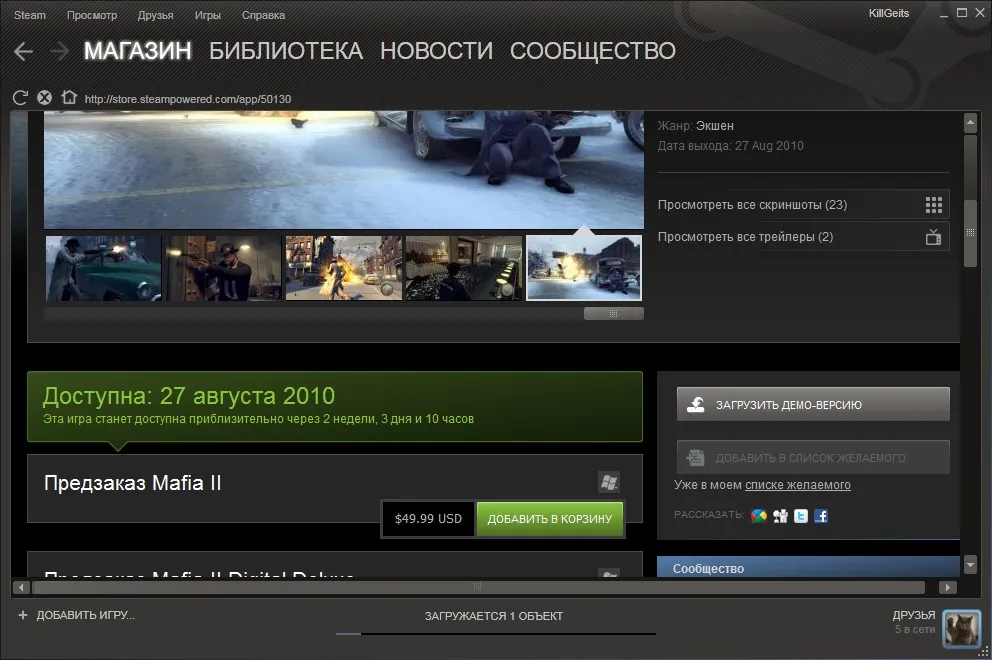
Task: Go to the store home page icon
Action: pyautogui.click(x=69, y=98)
